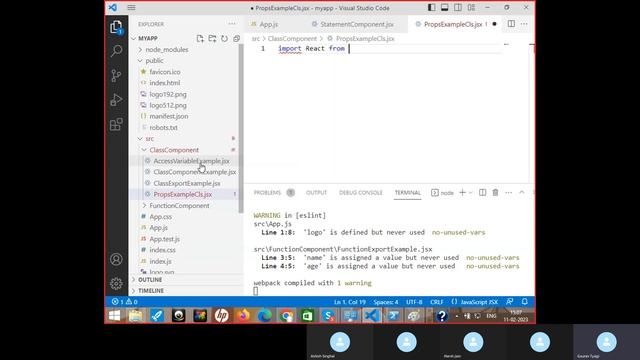Open notifications bell in status bar
Viewport: 640px width, 360px height.
(524, 302)
